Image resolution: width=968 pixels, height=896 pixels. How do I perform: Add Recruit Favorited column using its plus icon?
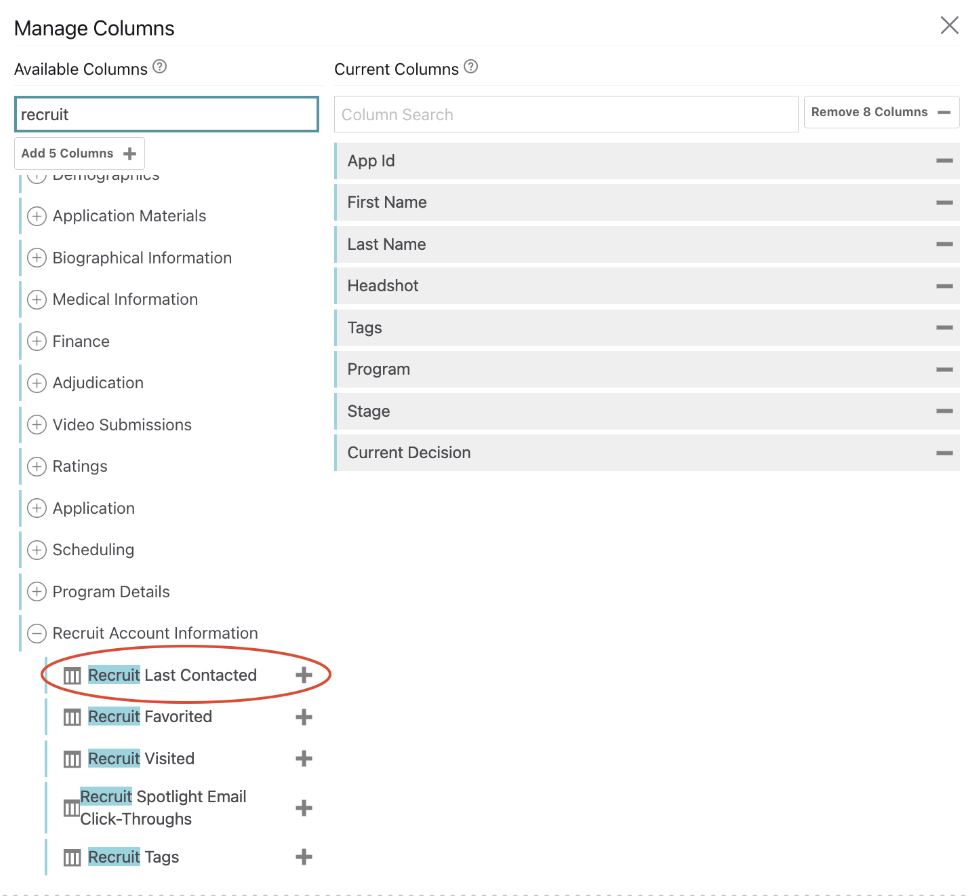click(x=303, y=717)
